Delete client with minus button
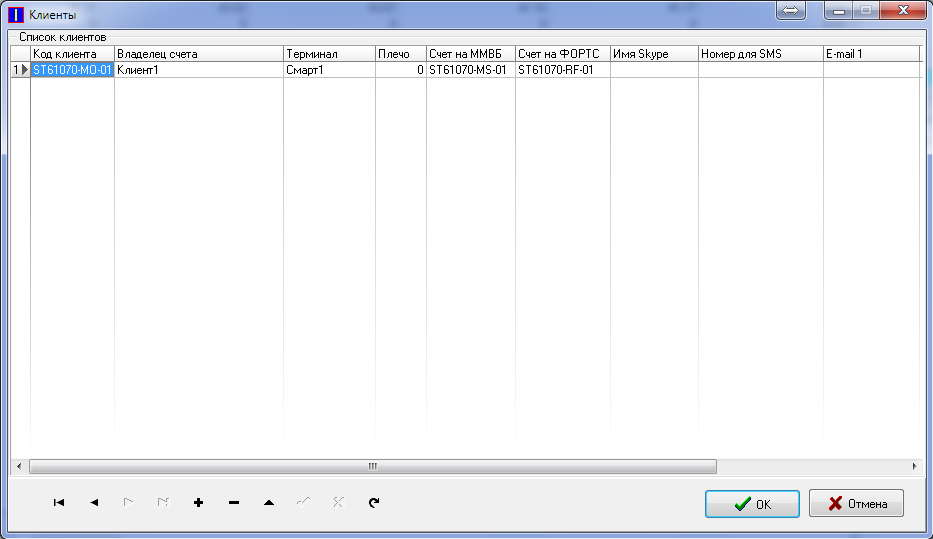933x539 pixels. [x=234, y=503]
